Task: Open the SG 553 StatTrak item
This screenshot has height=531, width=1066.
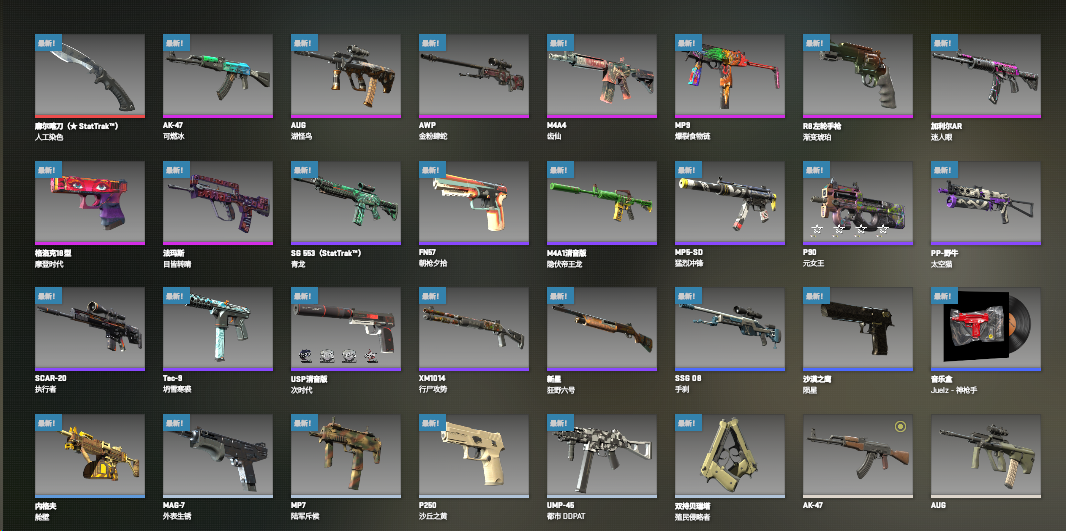Action: click(x=345, y=203)
